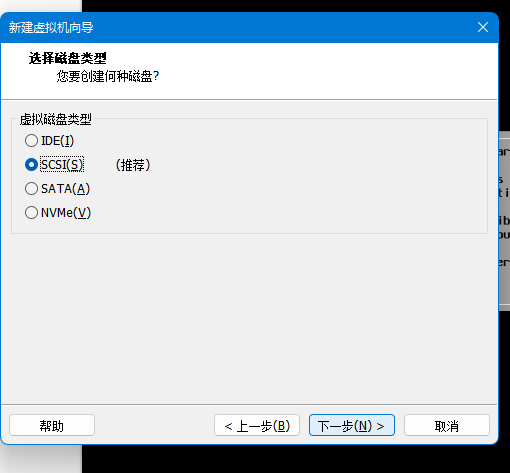510x473 pixels.
Task: Click the 虚拟磁盘类型 group box label
Action: coord(56,119)
